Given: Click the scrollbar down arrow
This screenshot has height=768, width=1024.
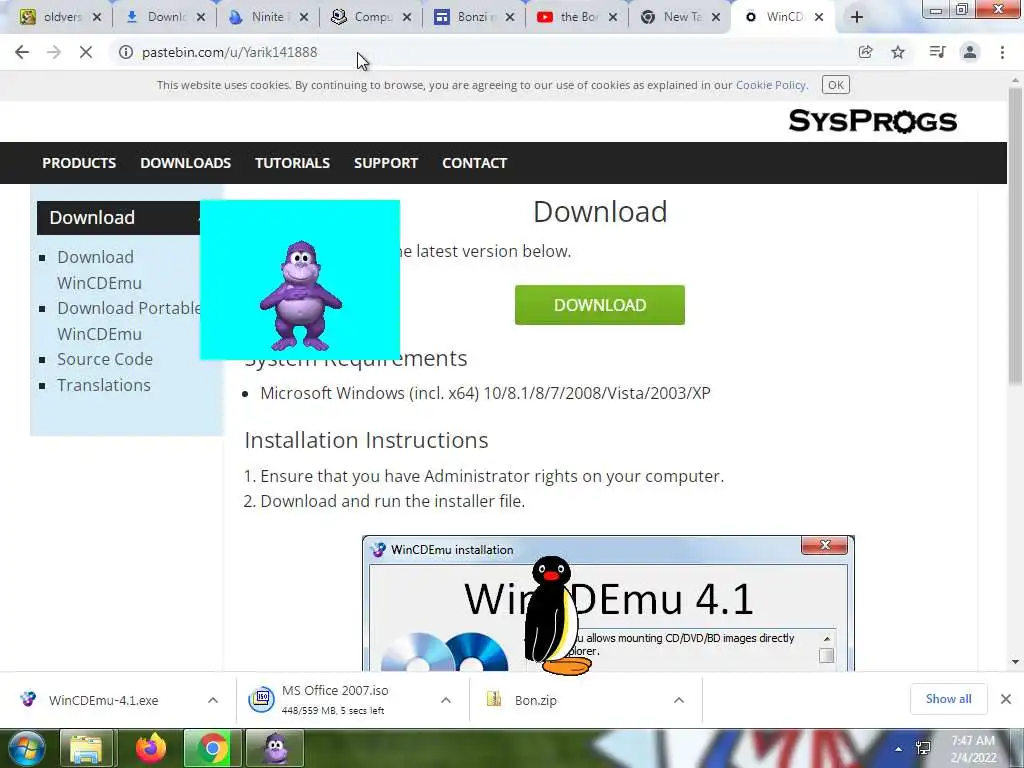Looking at the screenshot, I should coord(1015,662).
